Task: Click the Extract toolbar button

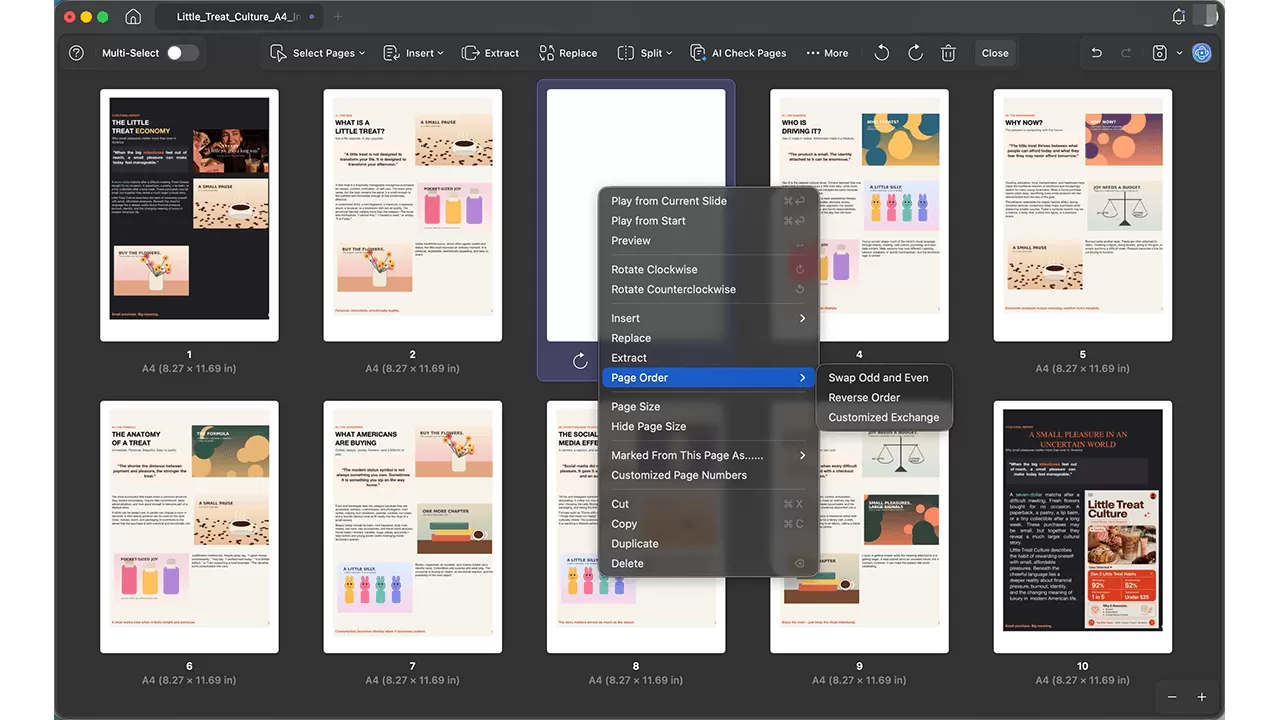Action: [490, 53]
